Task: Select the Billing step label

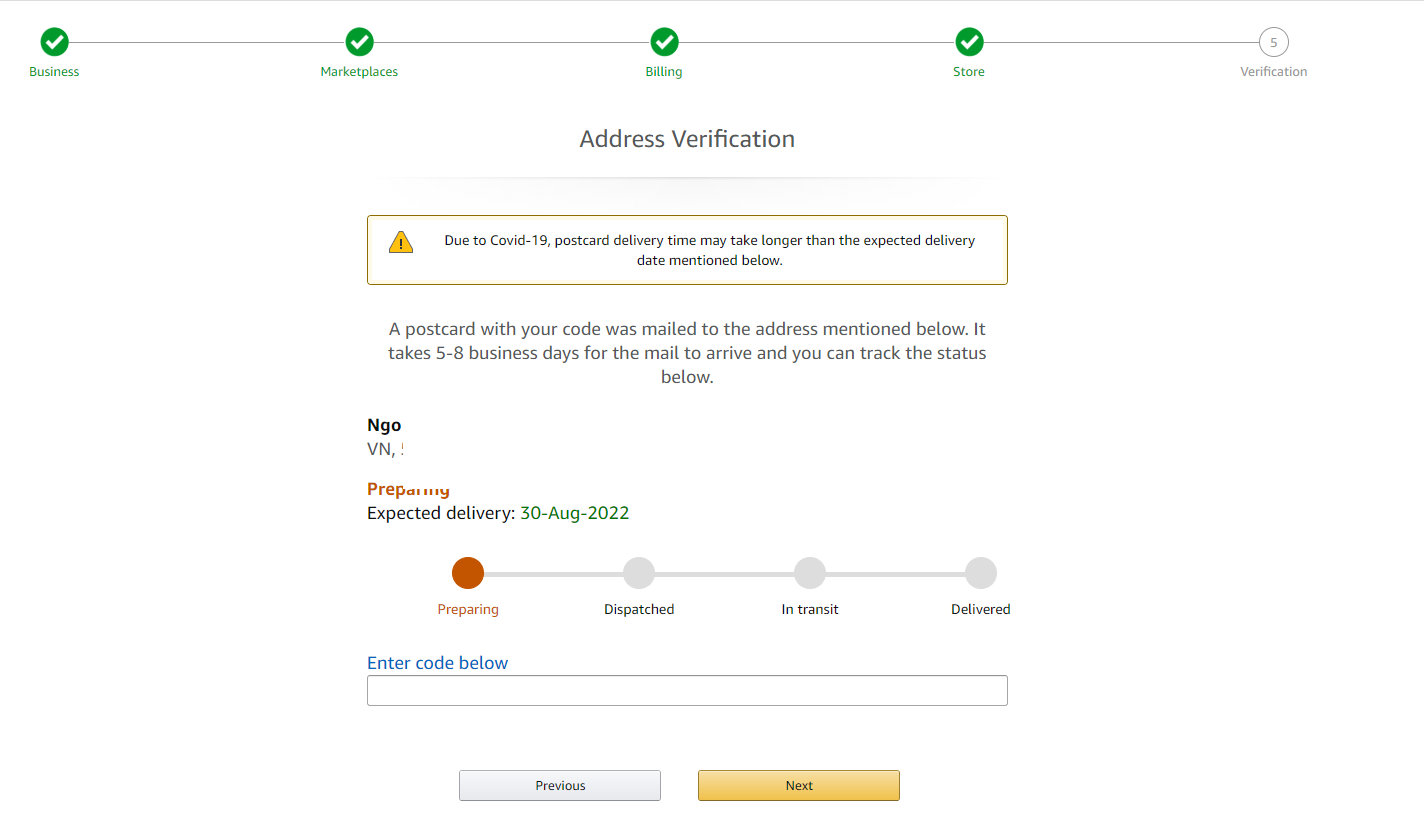Action: click(x=664, y=72)
